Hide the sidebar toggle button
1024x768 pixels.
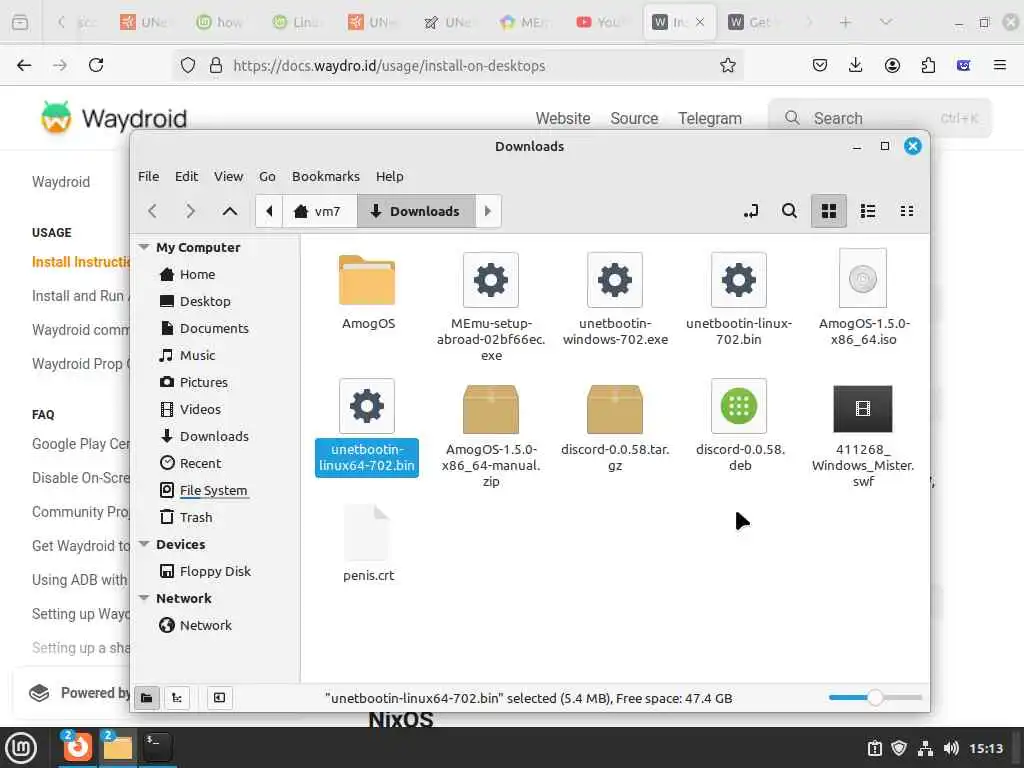(x=219, y=697)
